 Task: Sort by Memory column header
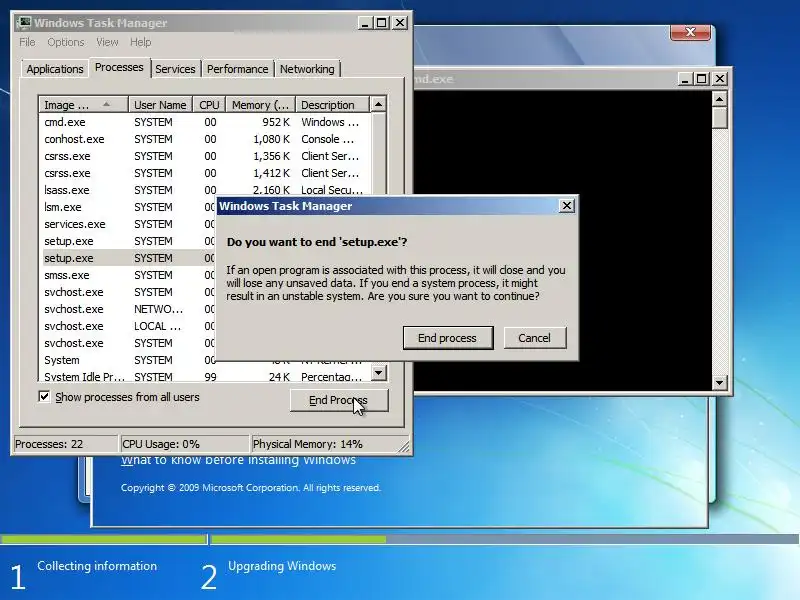261,105
